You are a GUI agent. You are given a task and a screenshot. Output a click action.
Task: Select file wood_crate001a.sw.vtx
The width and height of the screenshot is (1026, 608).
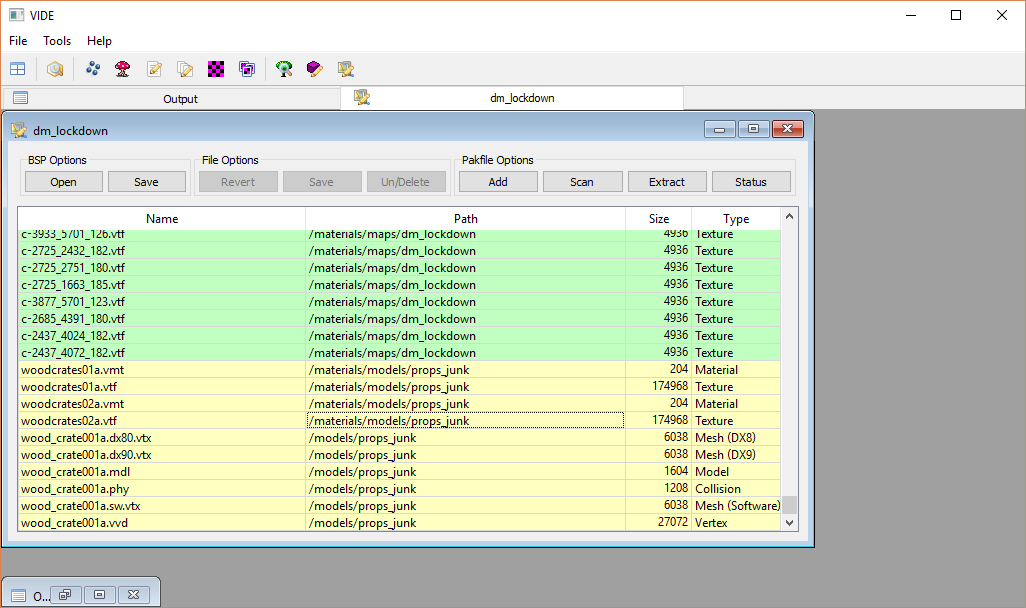click(x=399, y=506)
